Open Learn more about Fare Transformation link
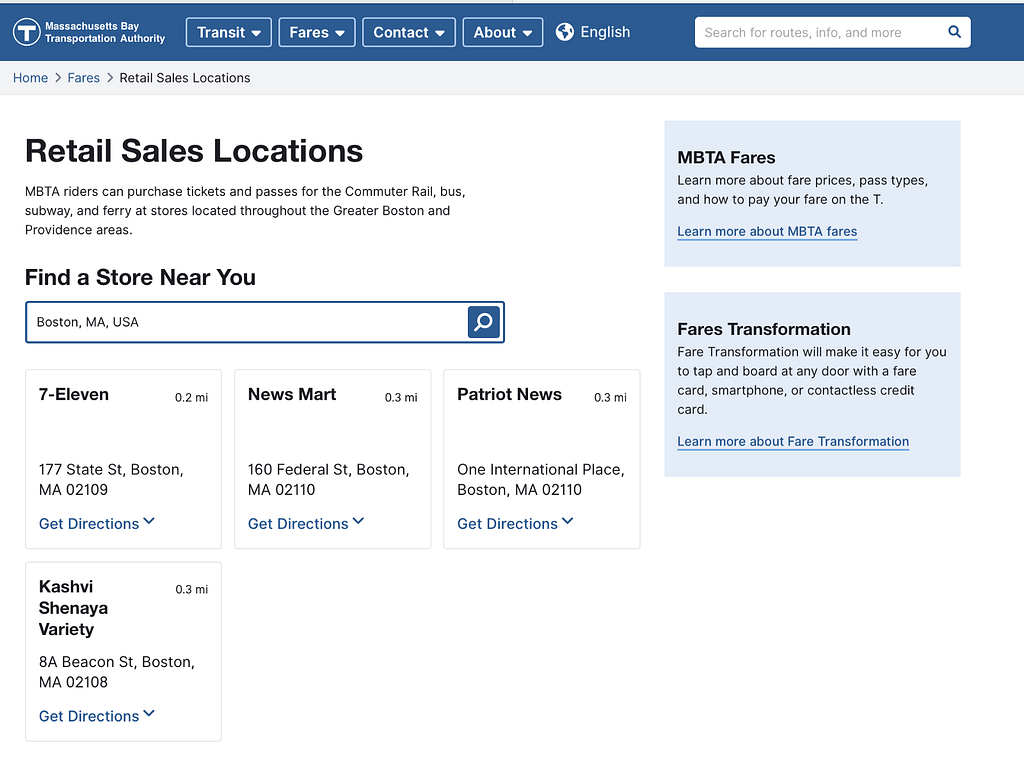Image resolution: width=1024 pixels, height=769 pixels. pos(793,441)
